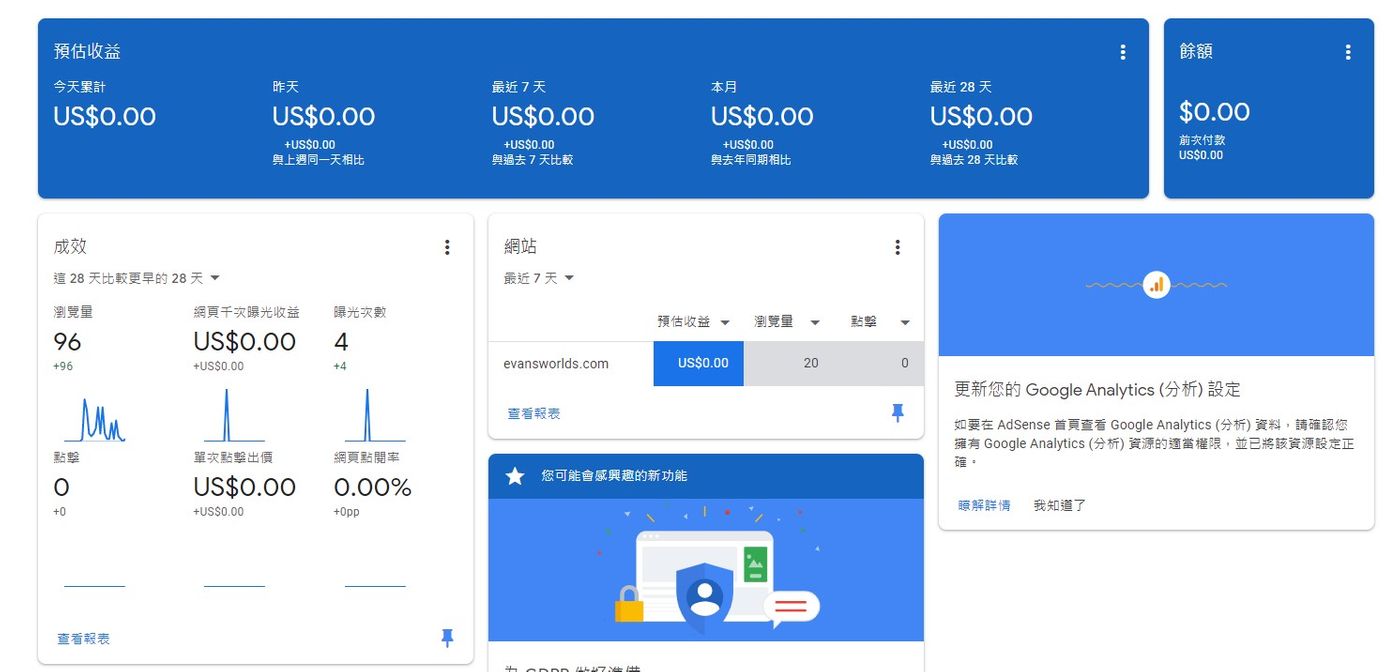Open the 預估收益 card three-dot menu
1400x672 pixels.
point(1123,52)
